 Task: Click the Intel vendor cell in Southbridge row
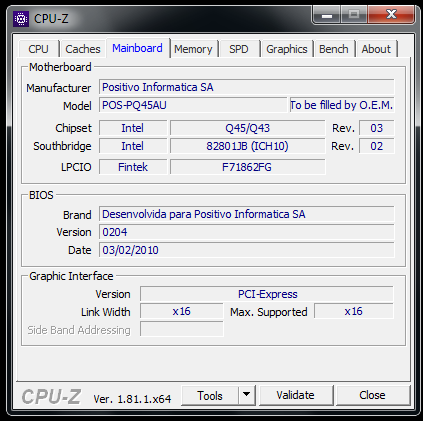pyautogui.click(x=133, y=146)
